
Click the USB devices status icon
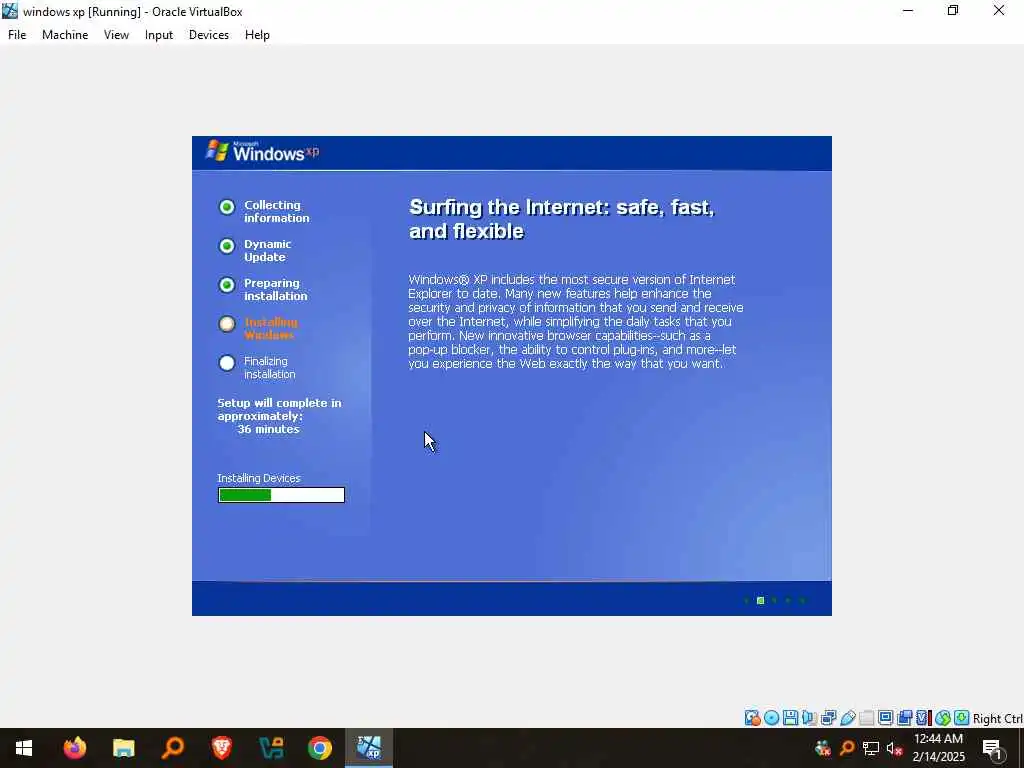coord(848,718)
